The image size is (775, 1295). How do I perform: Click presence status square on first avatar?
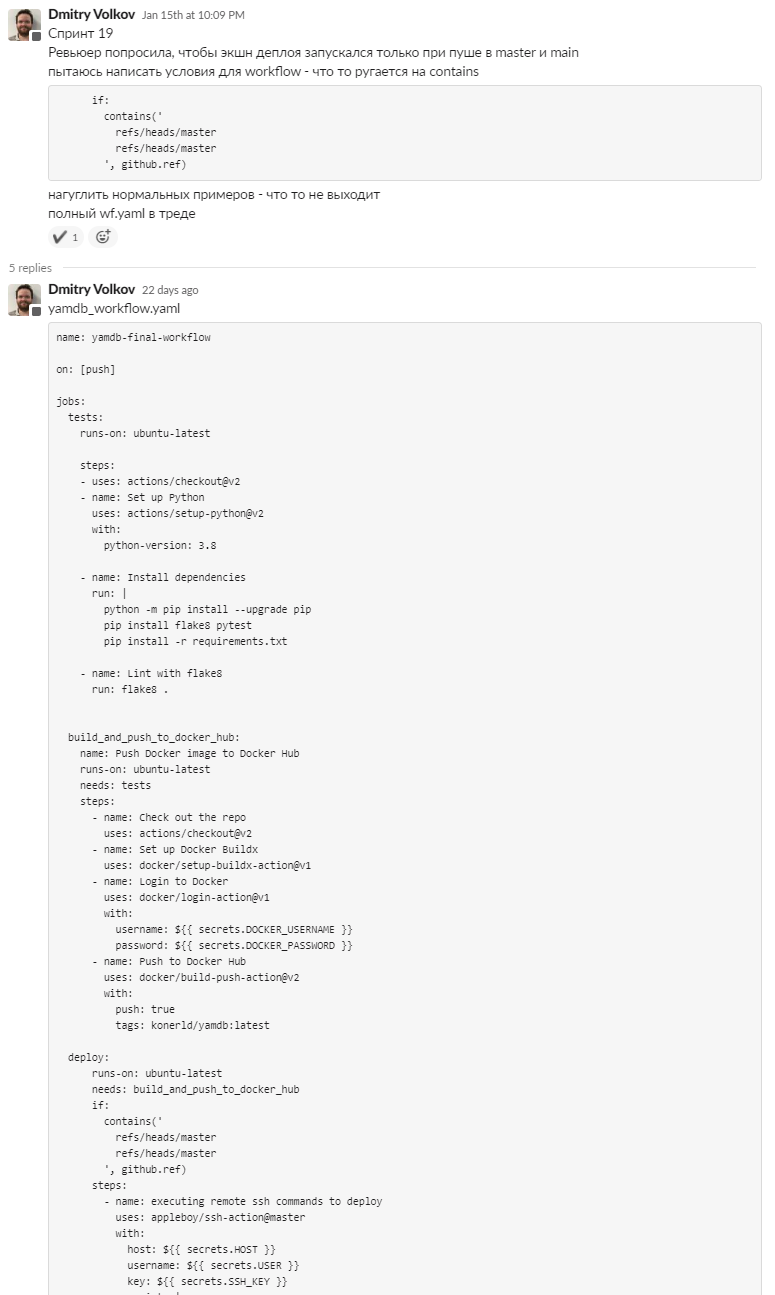coord(37,37)
